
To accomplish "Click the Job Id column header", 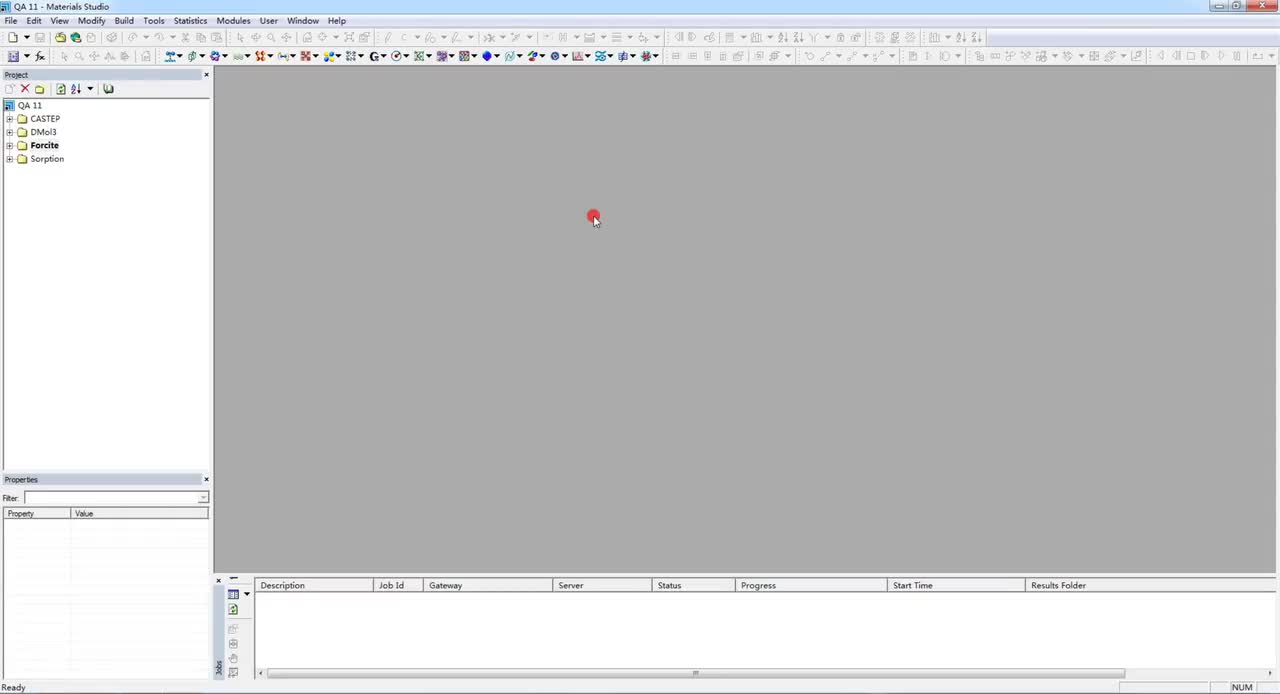I will 398,585.
